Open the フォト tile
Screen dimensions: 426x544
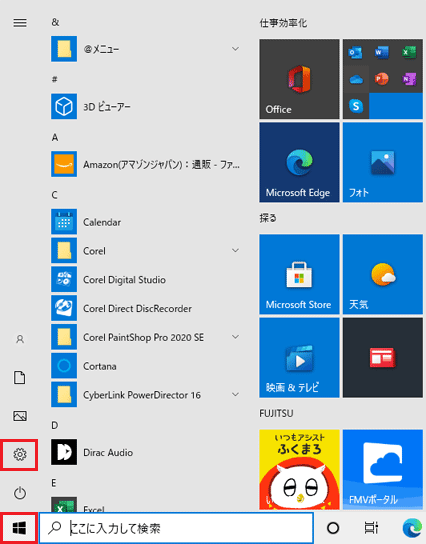(x=383, y=162)
